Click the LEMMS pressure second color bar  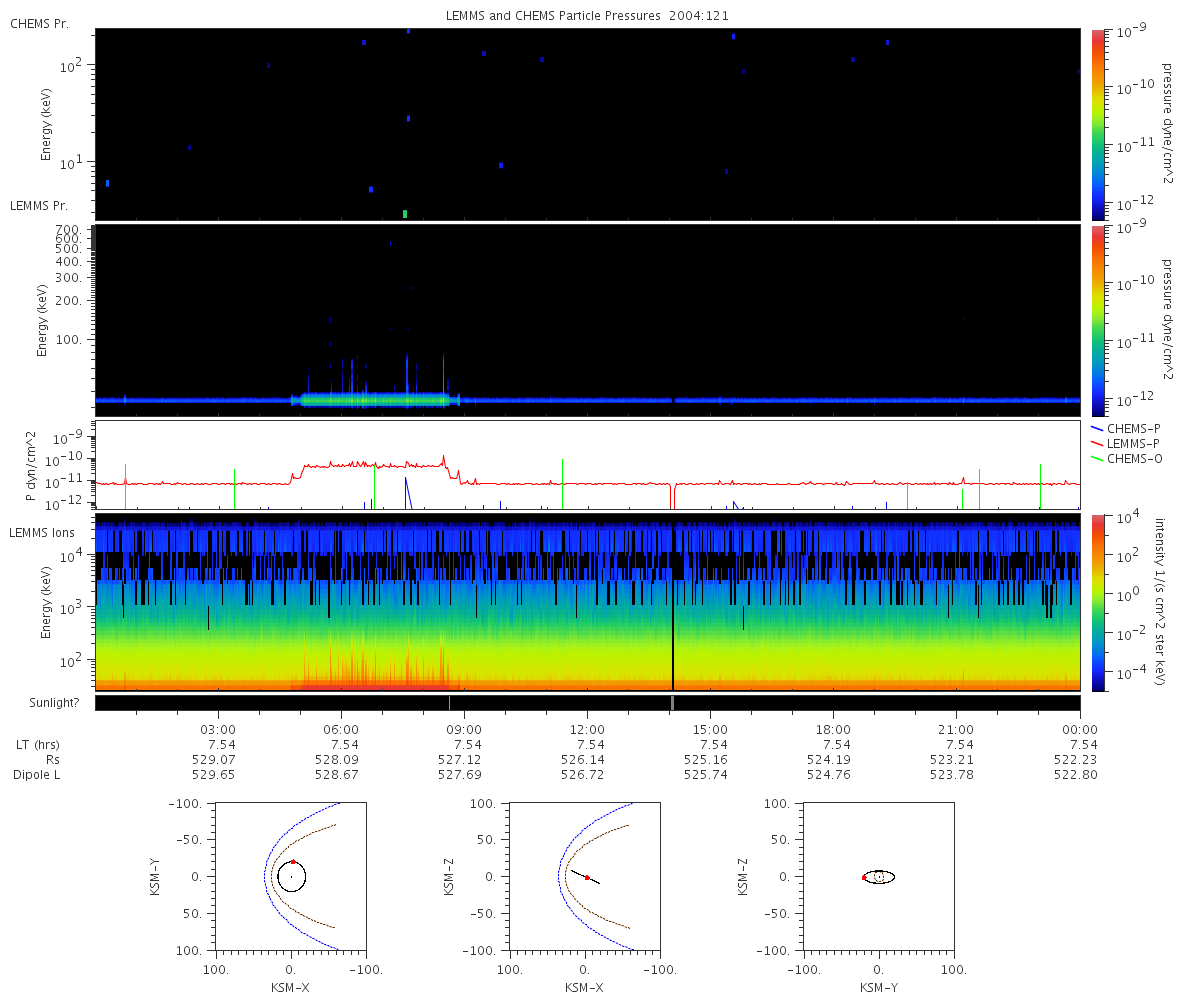(x=1097, y=320)
